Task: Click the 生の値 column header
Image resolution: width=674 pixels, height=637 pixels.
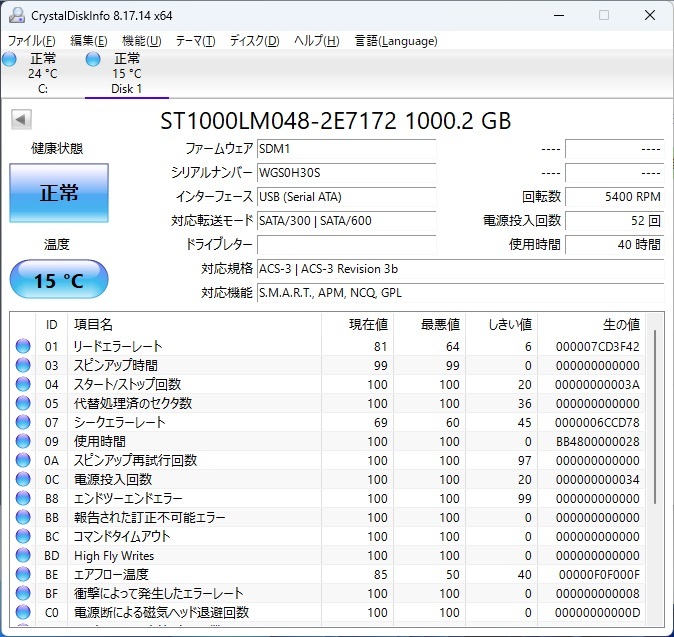Action: (620, 324)
